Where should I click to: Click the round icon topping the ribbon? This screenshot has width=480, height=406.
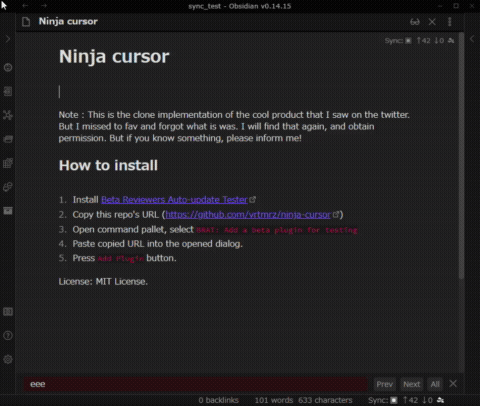coord(8,67)
